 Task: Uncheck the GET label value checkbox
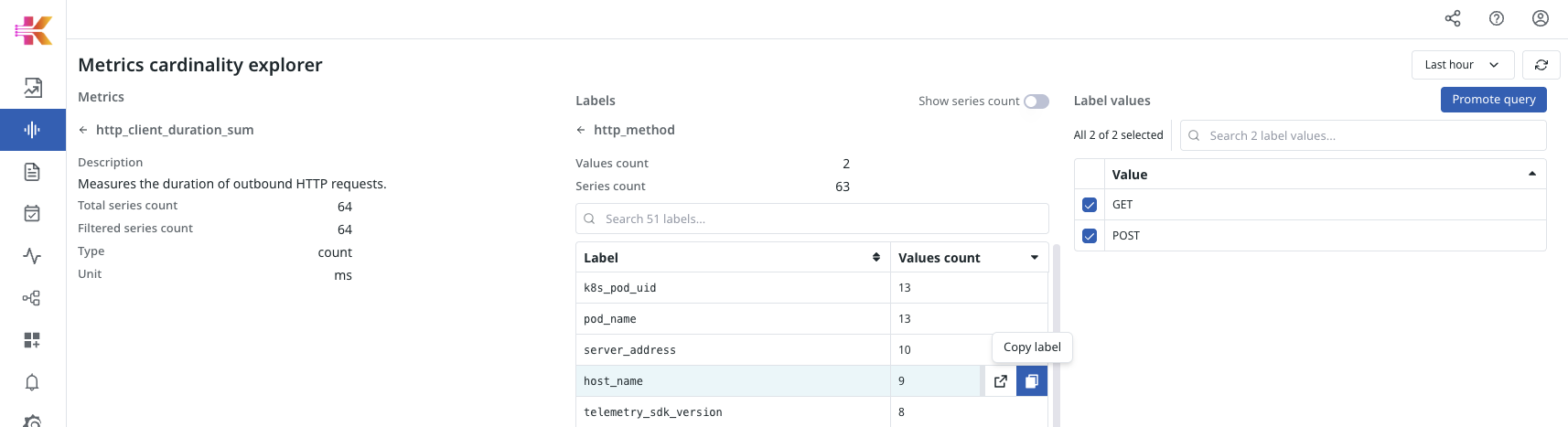coord(1089,205)
